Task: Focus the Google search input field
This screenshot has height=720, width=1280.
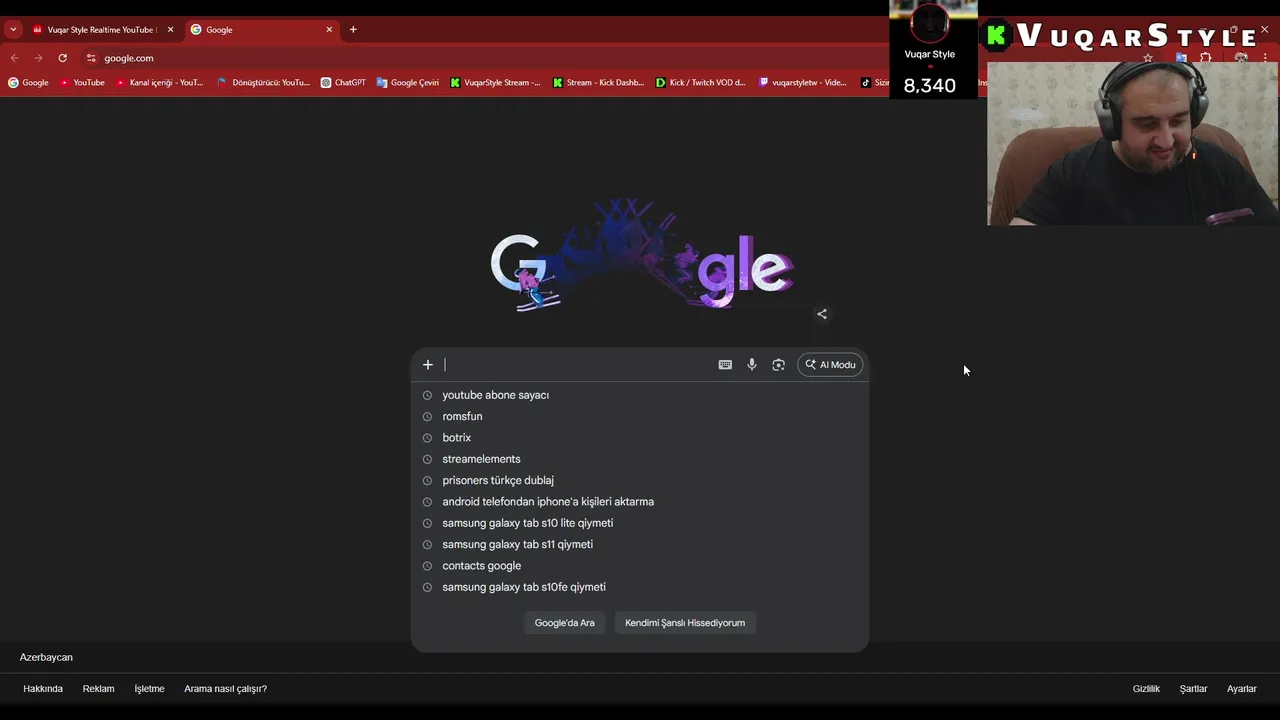Action: 578,365
